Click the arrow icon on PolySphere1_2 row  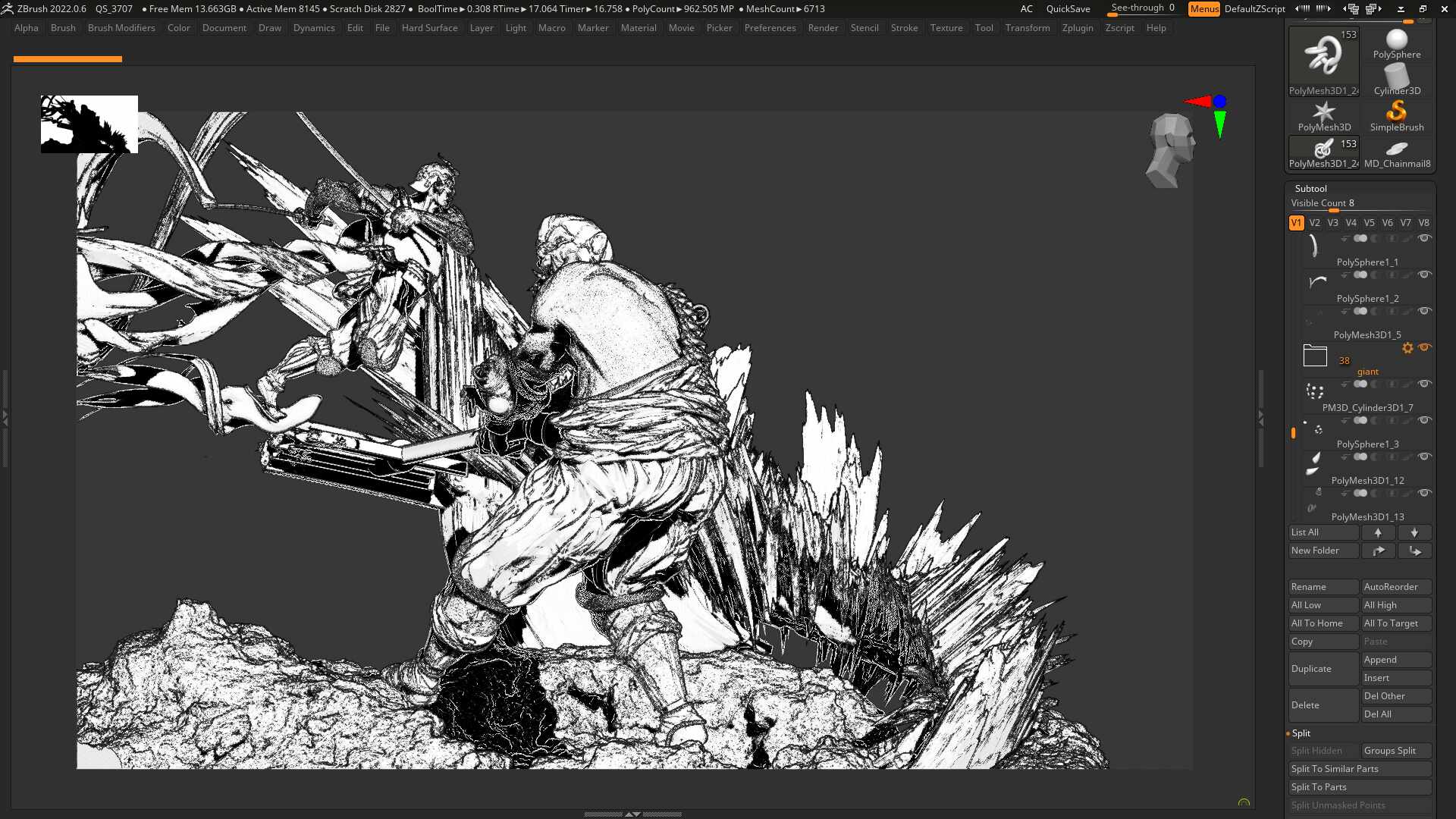[x=1345, y=275]
